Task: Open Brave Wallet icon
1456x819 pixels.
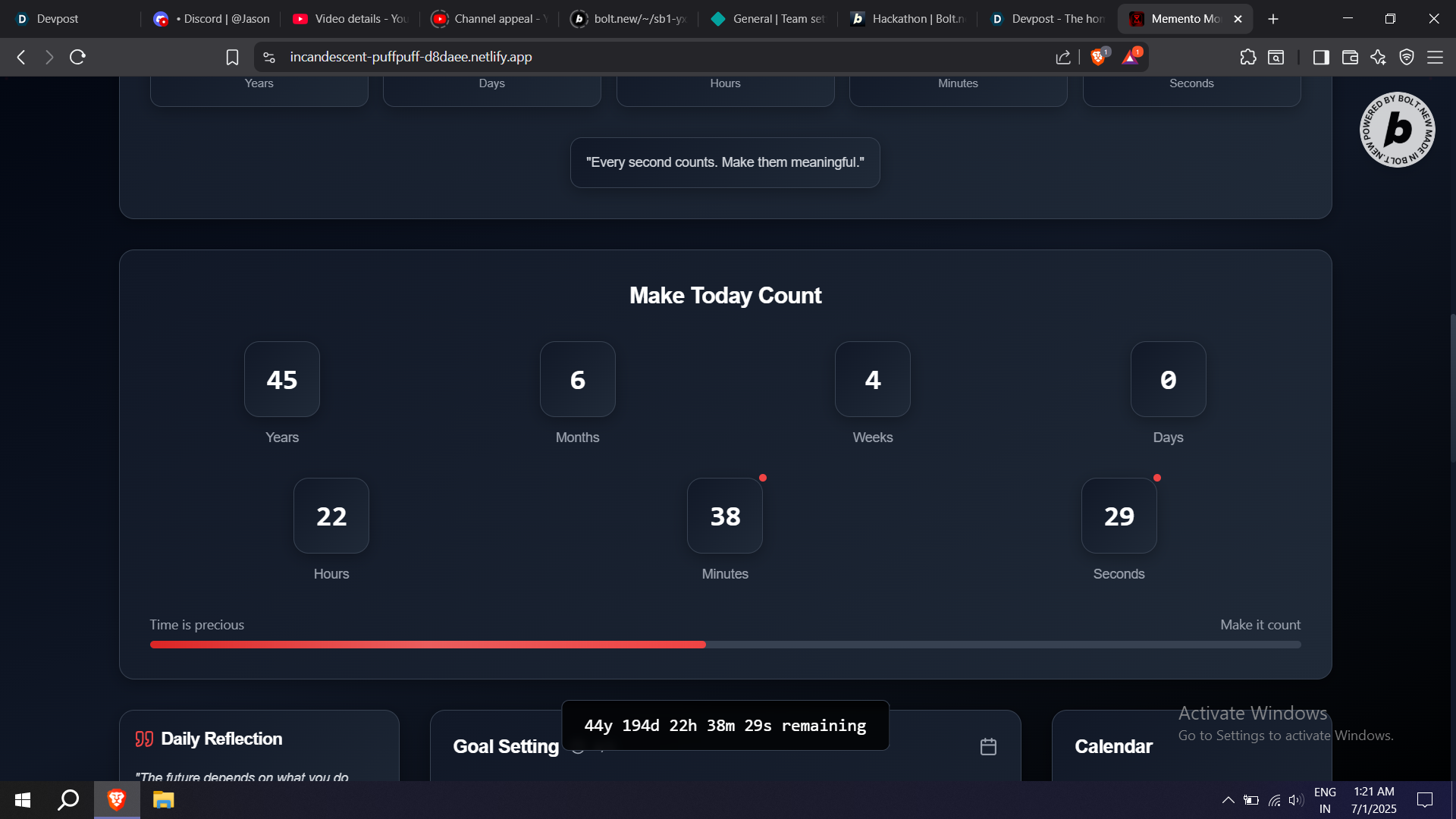Action: tap(1350, 57)
